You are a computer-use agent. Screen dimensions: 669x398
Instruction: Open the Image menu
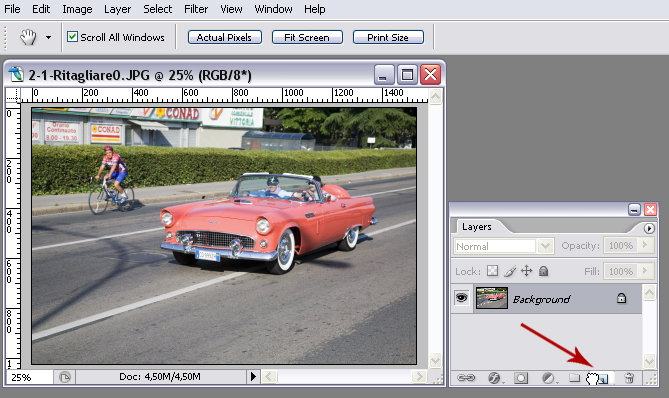[x=77, y=9]
